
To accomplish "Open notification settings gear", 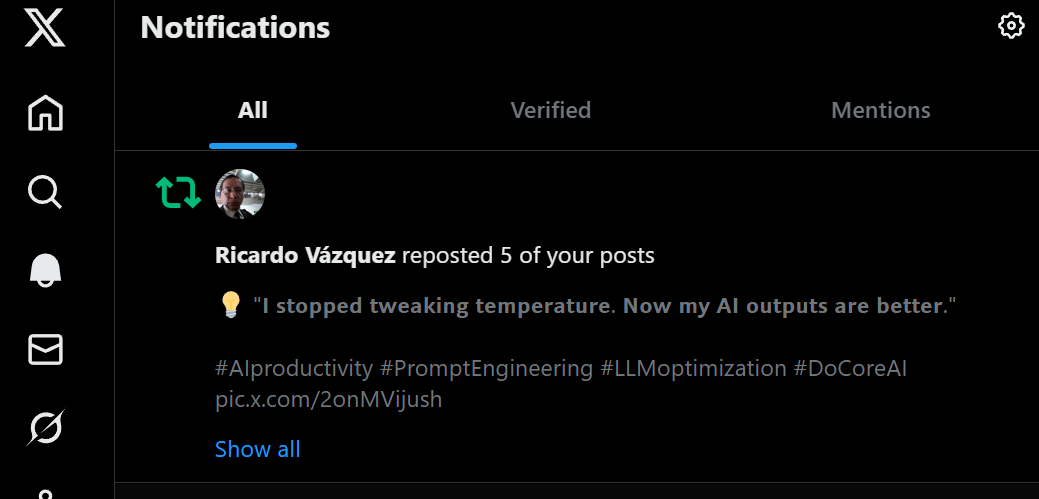I will (x=1011, y=26).
